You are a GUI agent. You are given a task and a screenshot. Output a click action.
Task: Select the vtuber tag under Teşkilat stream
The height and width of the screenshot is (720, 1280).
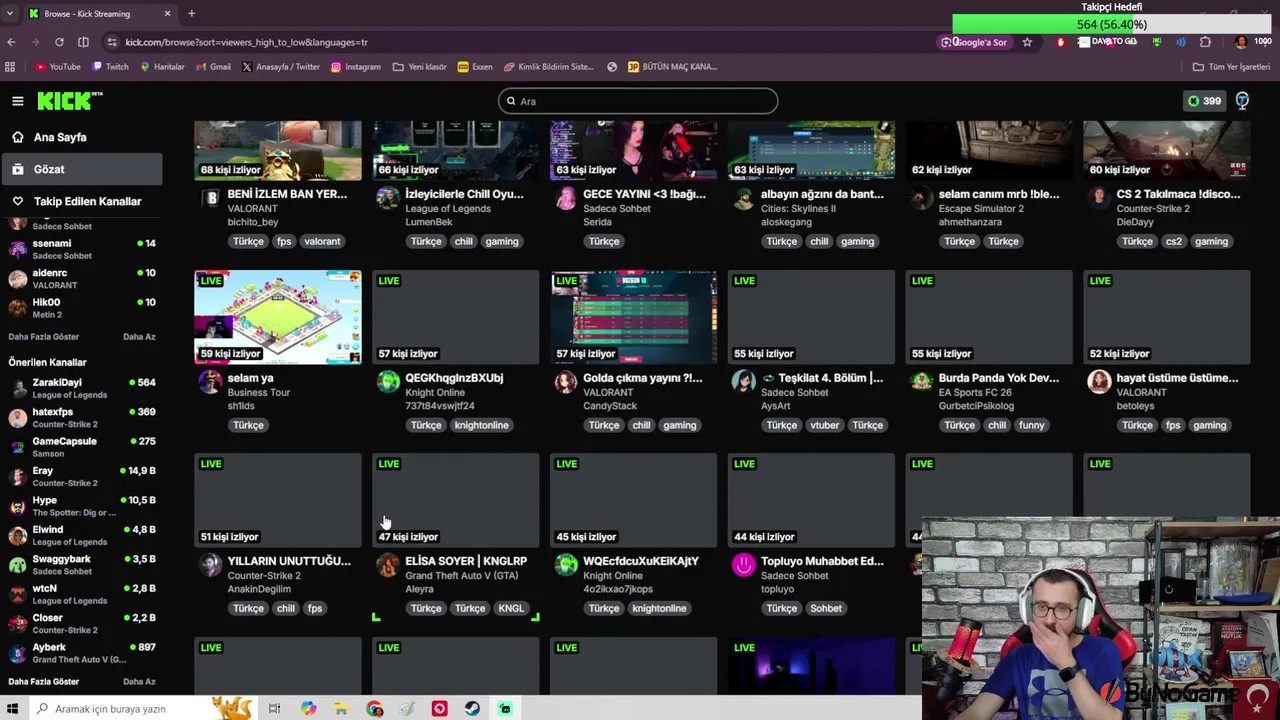click(x=825, y=425)
